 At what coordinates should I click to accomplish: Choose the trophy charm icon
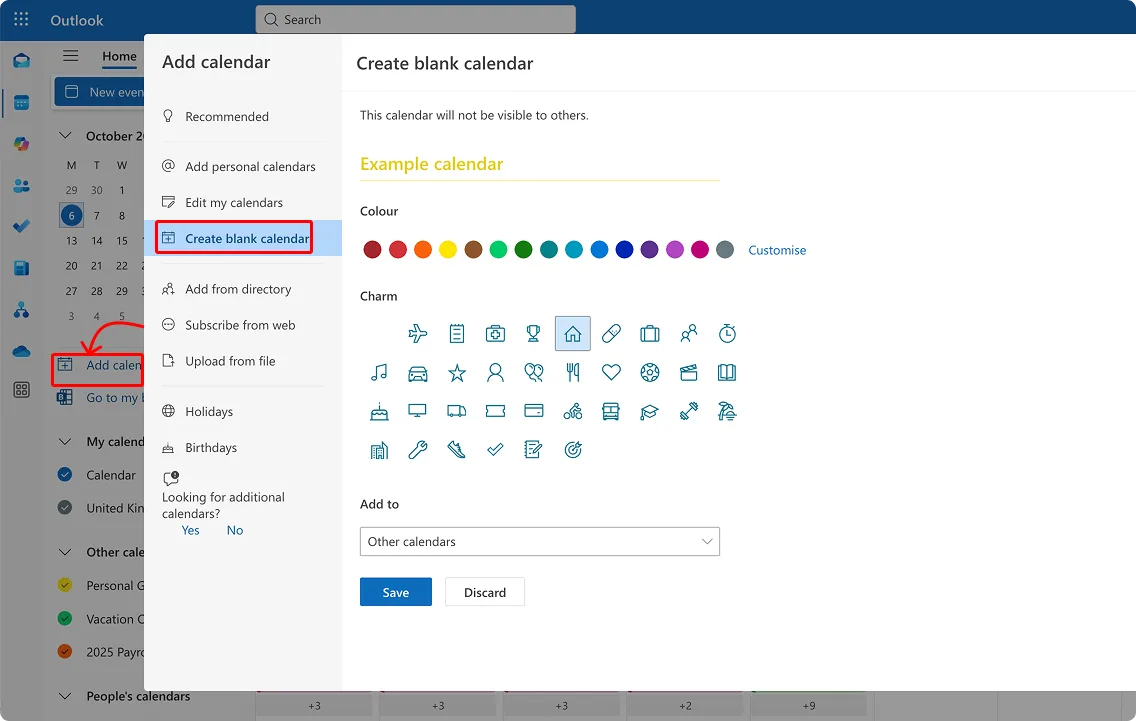[533, 333]
